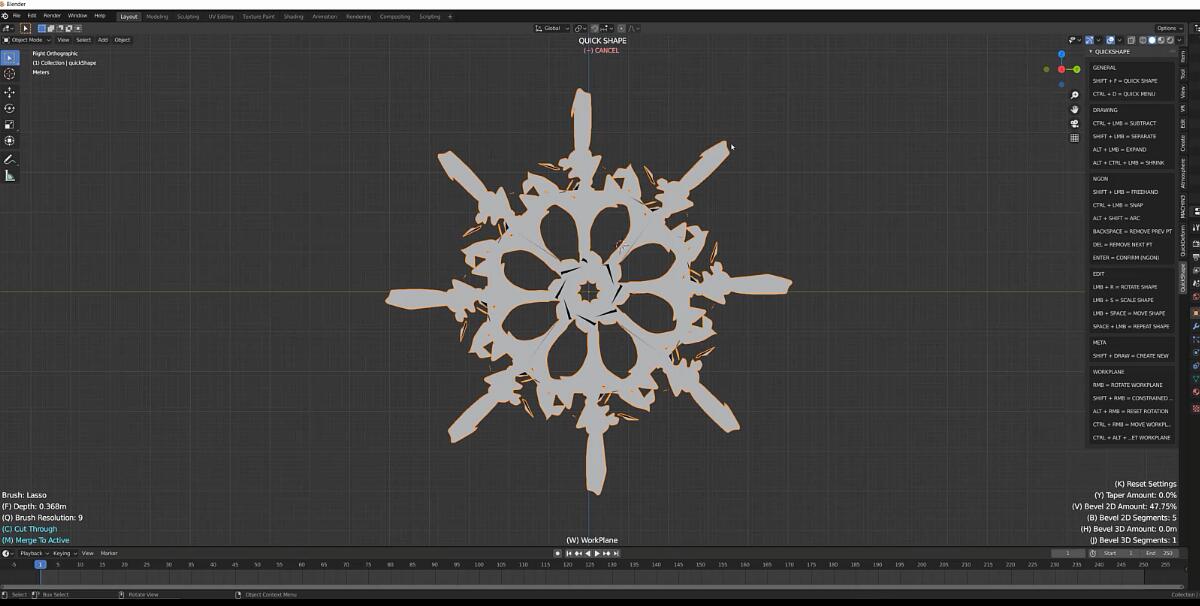Click the blue Z axis gizmo ball
Viewport: 1200px width, 606px height.
click(x=1062, y=53)
